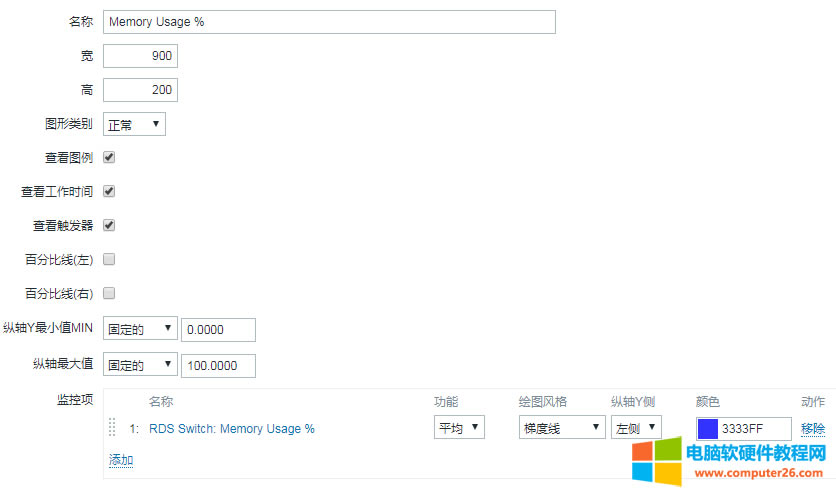Click the drag handle for item row 1
This screenshot has width=836, height=493.
[x=112, y=428]
